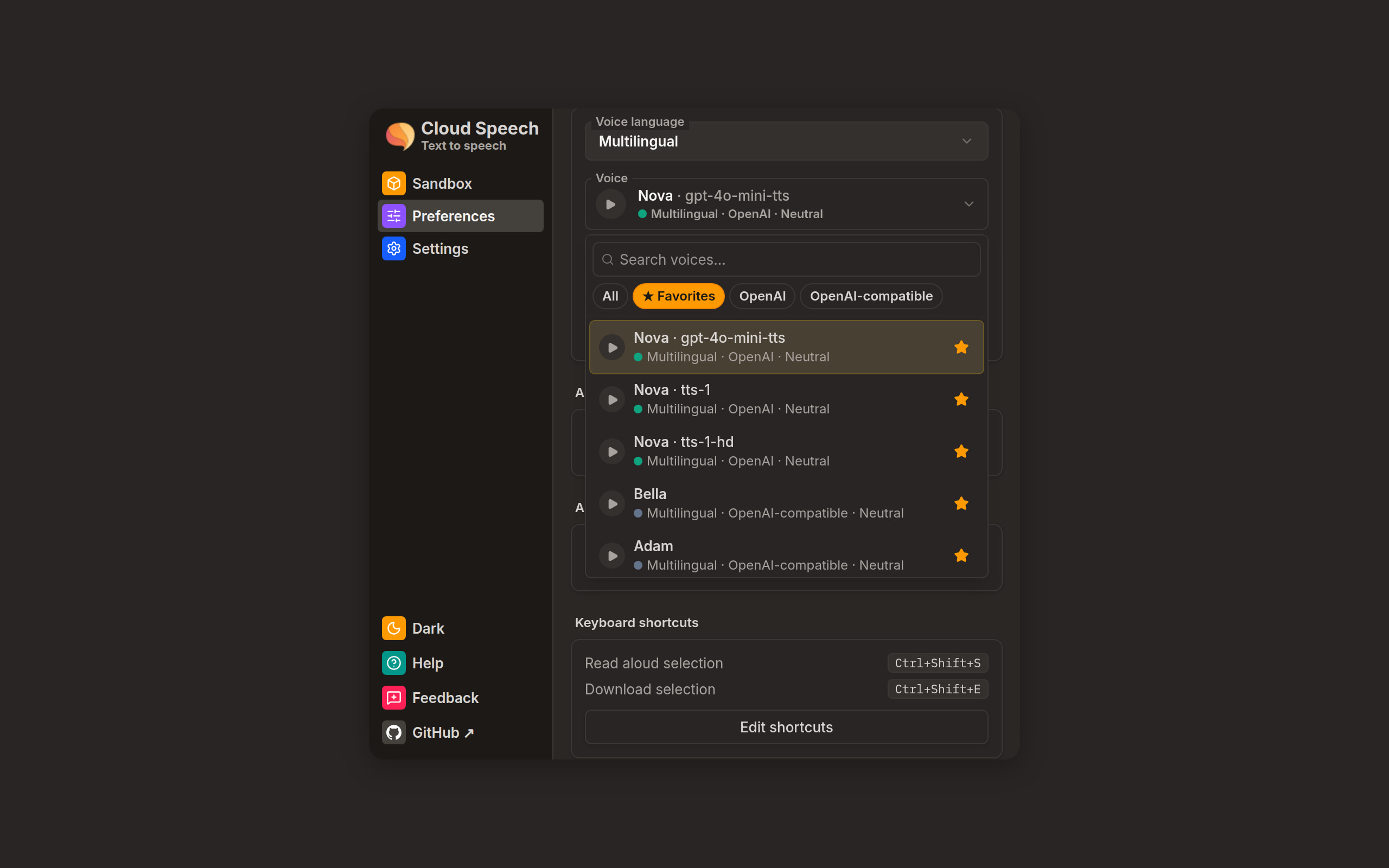Screen dimensions: 1389x868
Task: Open the Sandbox page
Action: click(x=460, y=184)
